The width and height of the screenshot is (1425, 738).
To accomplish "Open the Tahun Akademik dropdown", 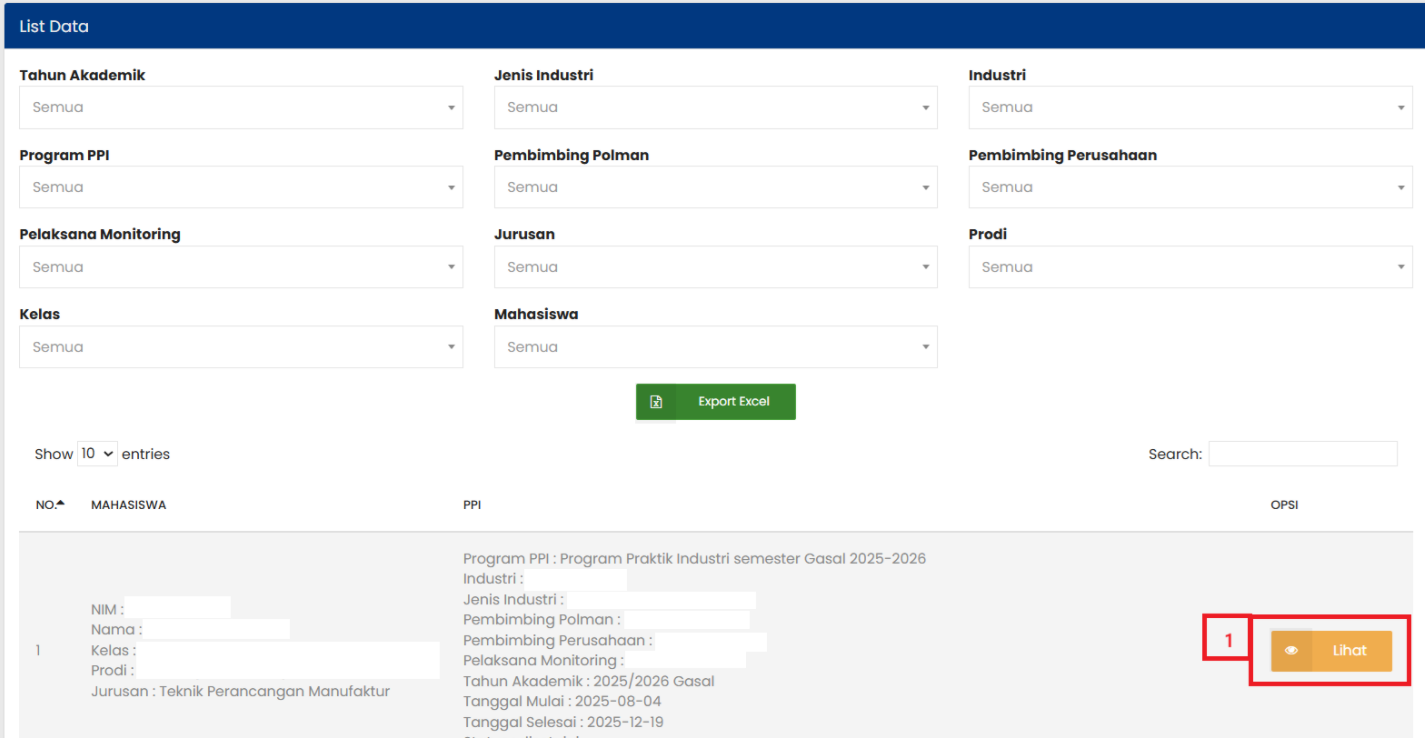I will (241, 107).
